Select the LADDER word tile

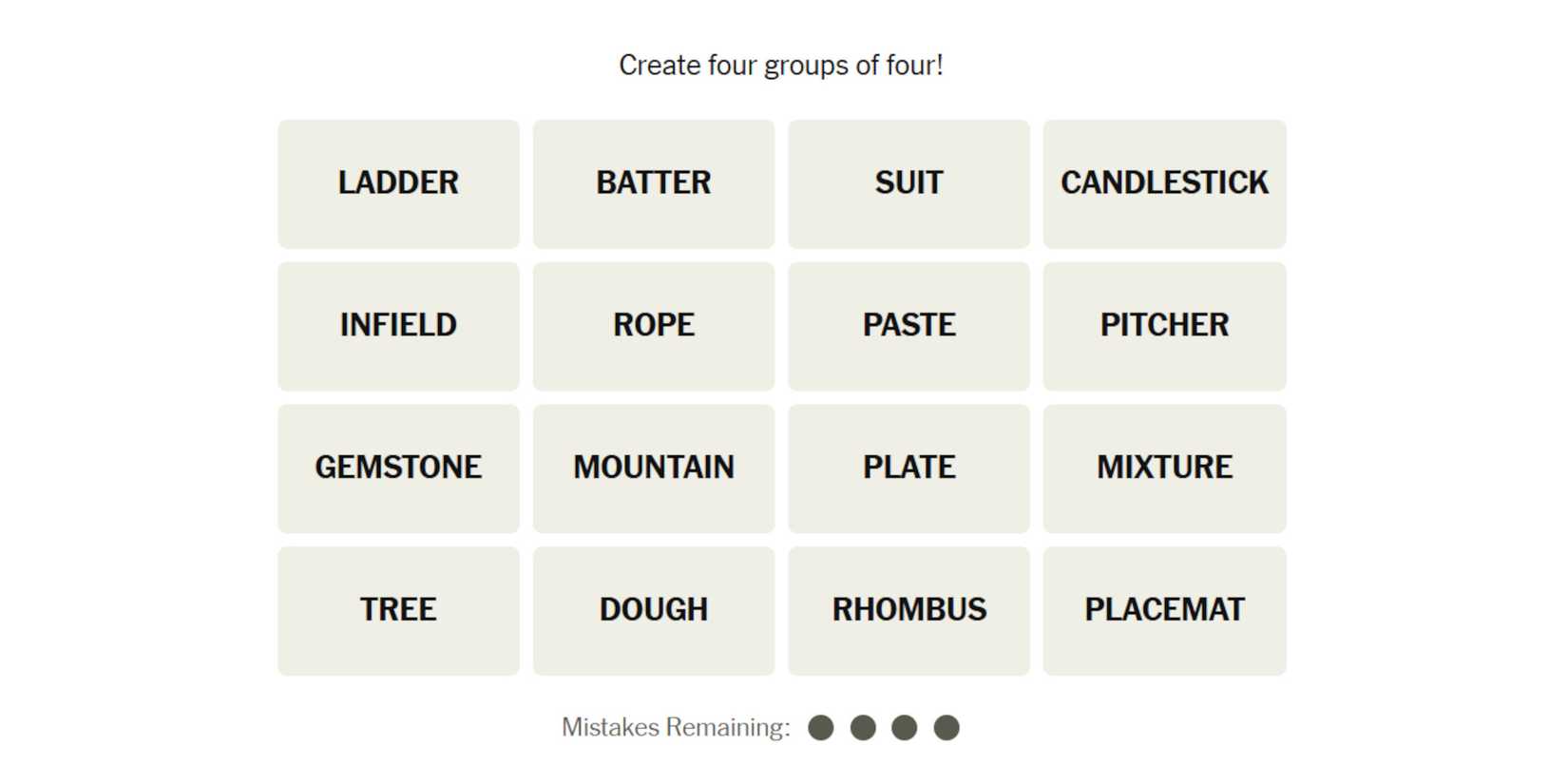click(398, 183)
